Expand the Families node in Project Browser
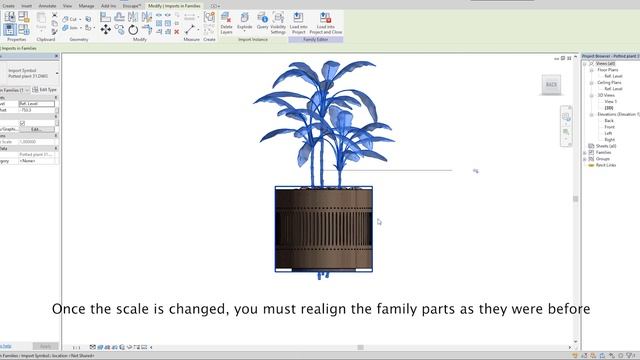This screenshot has width=640, height=360. pyautogui.click(x=584, y=153)
